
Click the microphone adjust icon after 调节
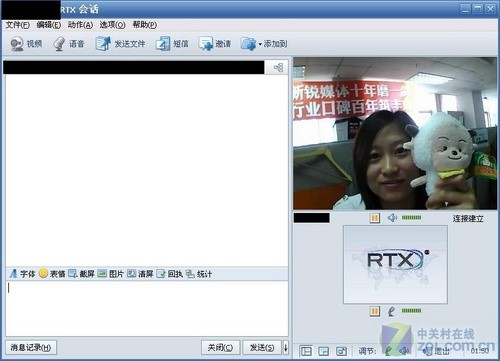tap(388, 351)
